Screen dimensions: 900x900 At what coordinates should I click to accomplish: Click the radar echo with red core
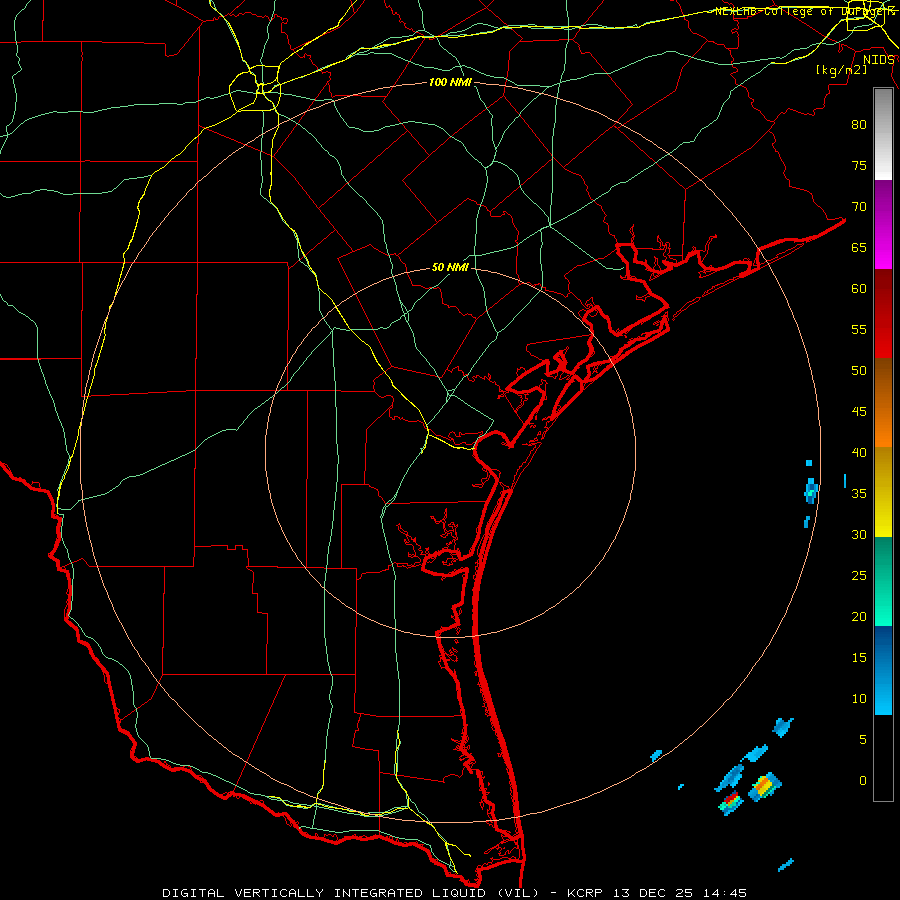[731, 802]
